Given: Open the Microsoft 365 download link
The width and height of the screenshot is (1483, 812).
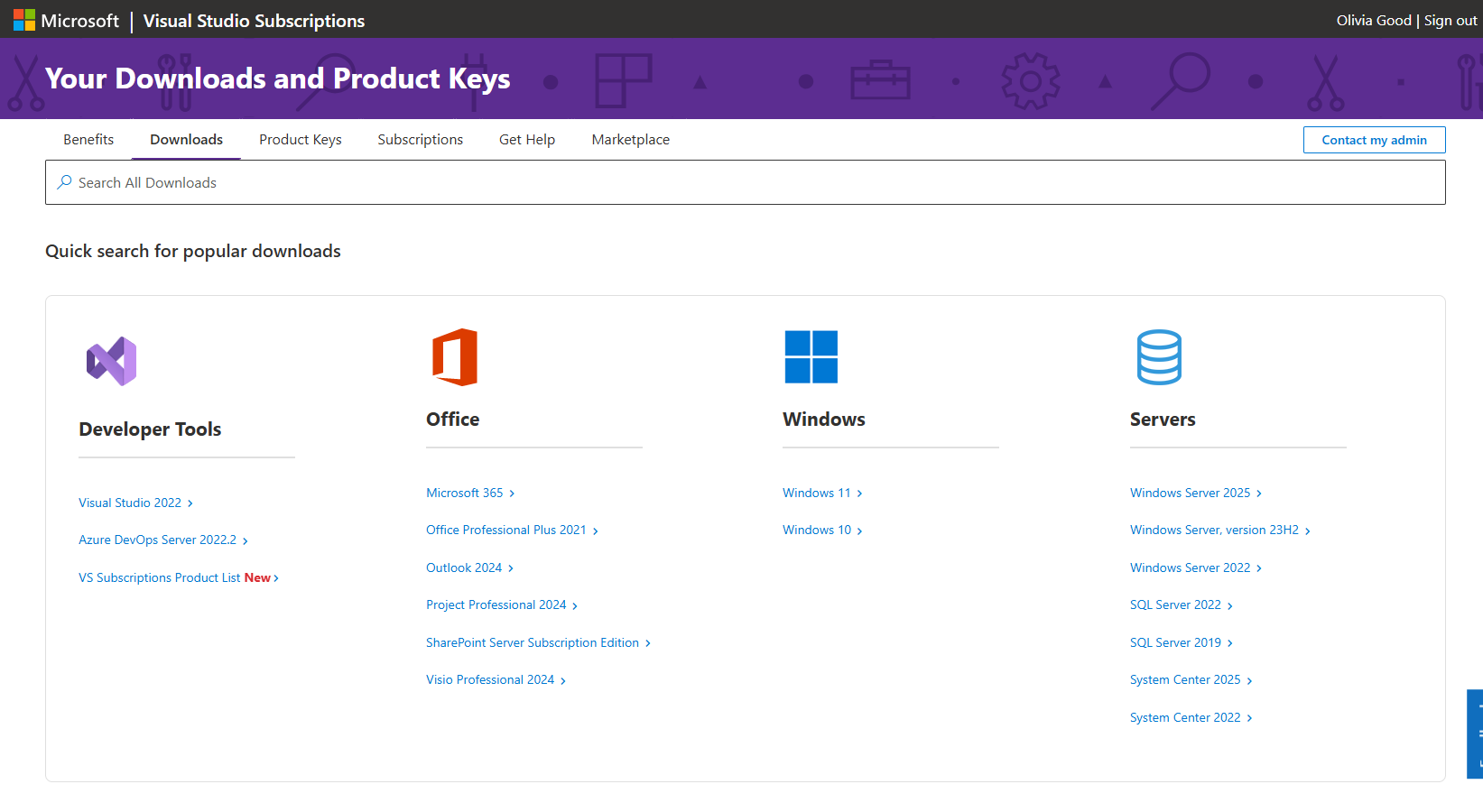Looking at the screenshot, I should click(470, 493).
